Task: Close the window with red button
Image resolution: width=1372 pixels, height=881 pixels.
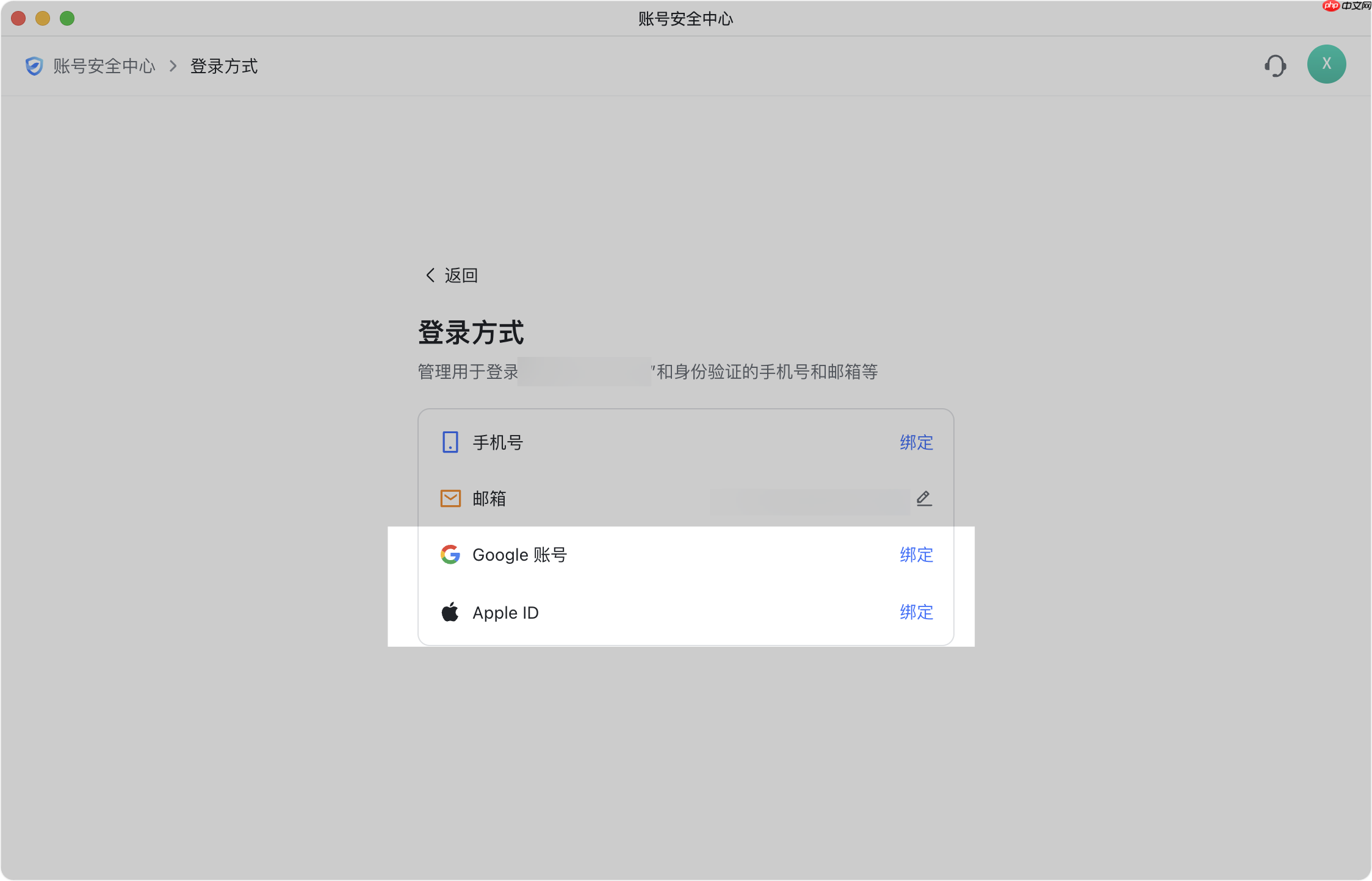Action: [18, 18]
